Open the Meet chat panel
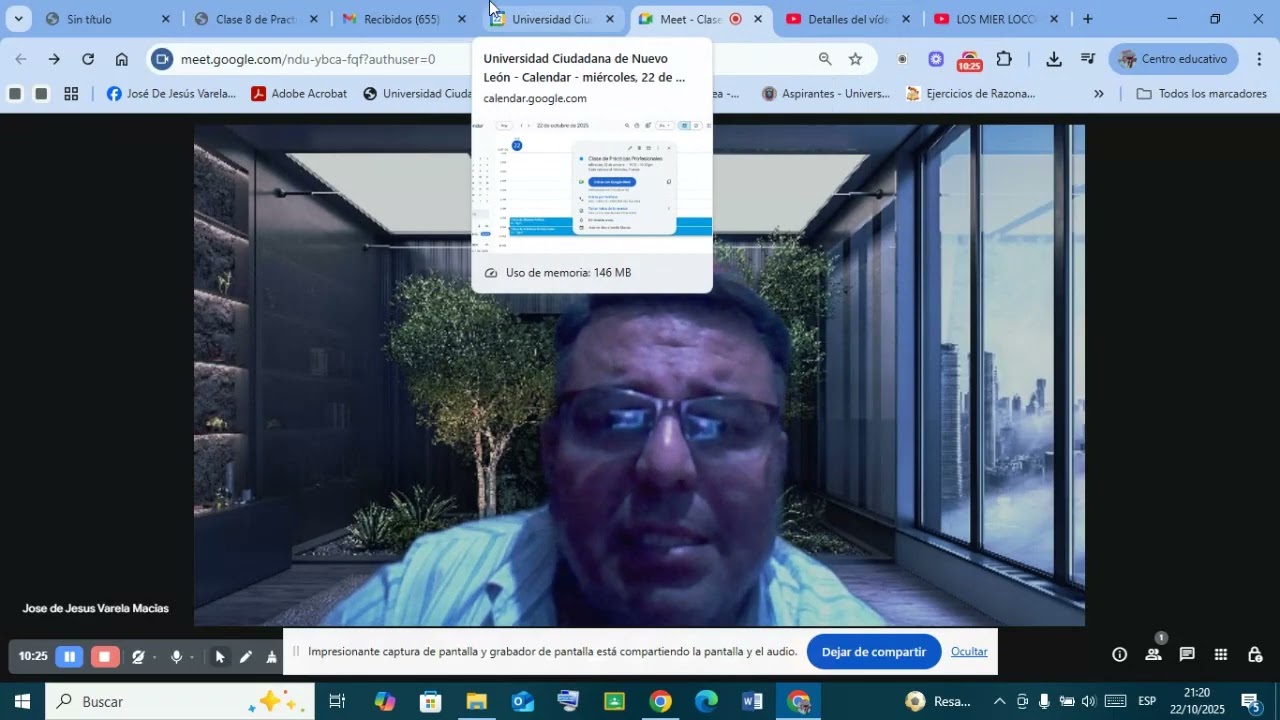 1187,654
